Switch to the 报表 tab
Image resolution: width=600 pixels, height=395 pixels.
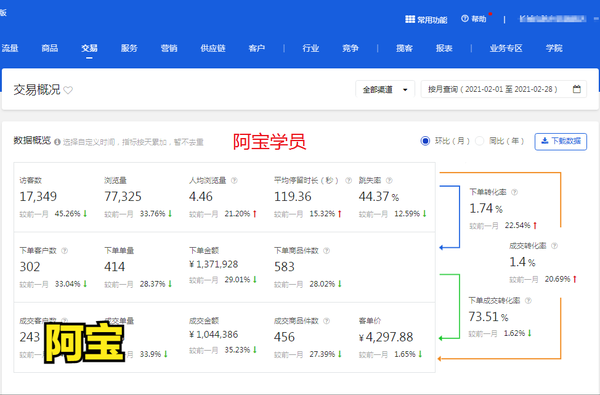[x=444, y=48]
